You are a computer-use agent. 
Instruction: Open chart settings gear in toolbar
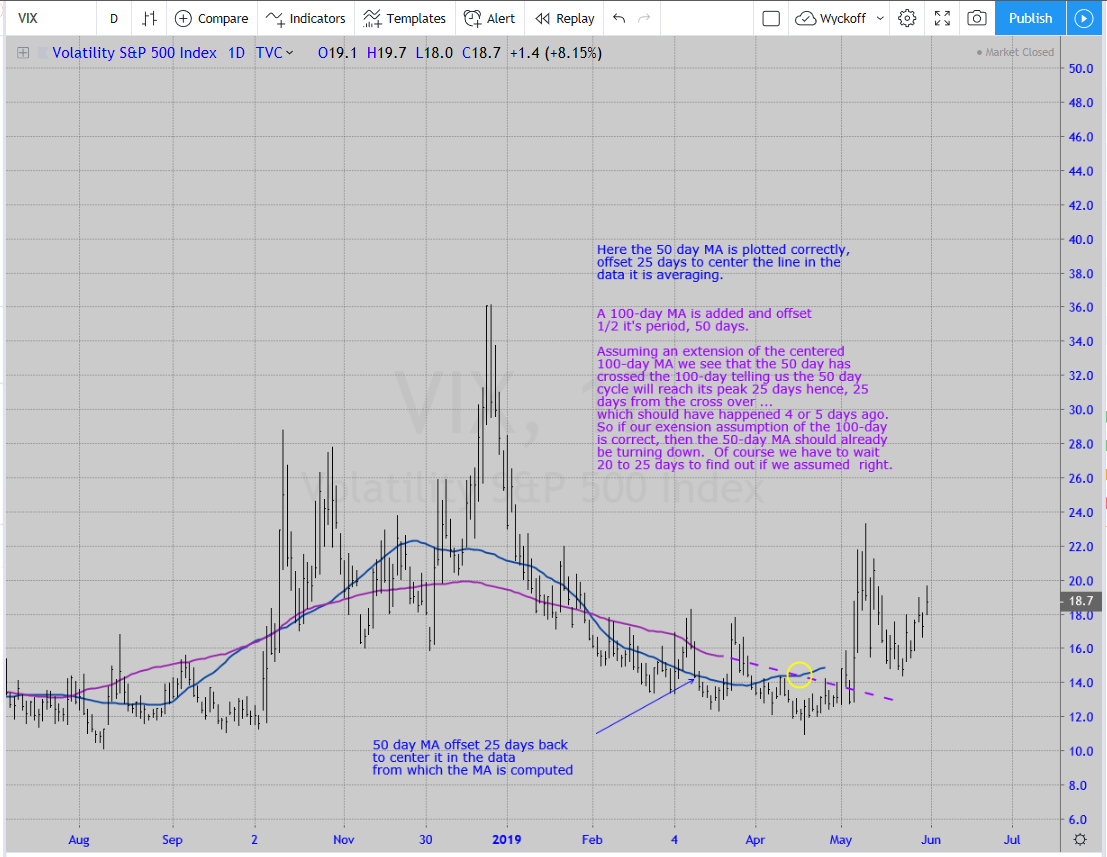[x=907, y=18]
